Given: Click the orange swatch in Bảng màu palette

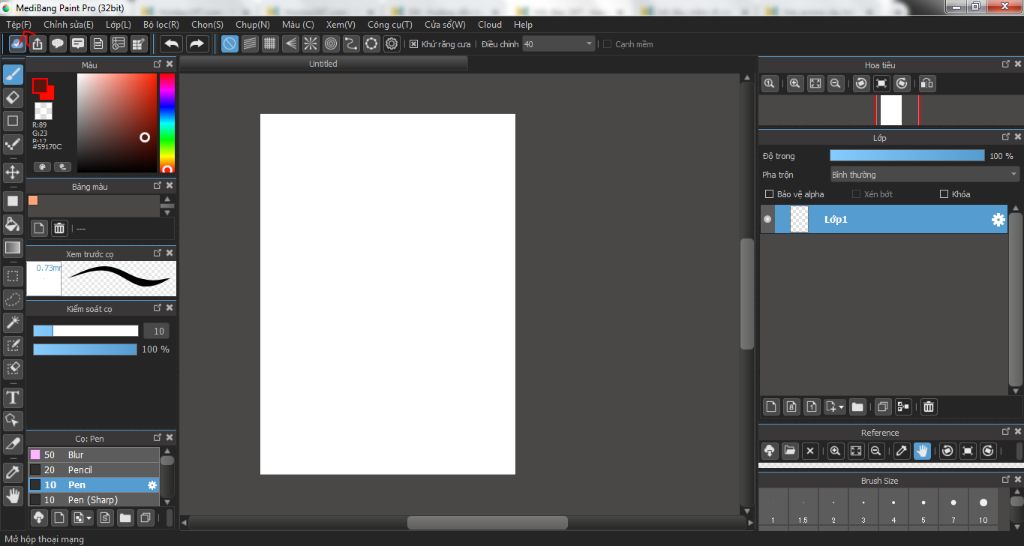Looking at the screenshot, I should click(33, 201).
